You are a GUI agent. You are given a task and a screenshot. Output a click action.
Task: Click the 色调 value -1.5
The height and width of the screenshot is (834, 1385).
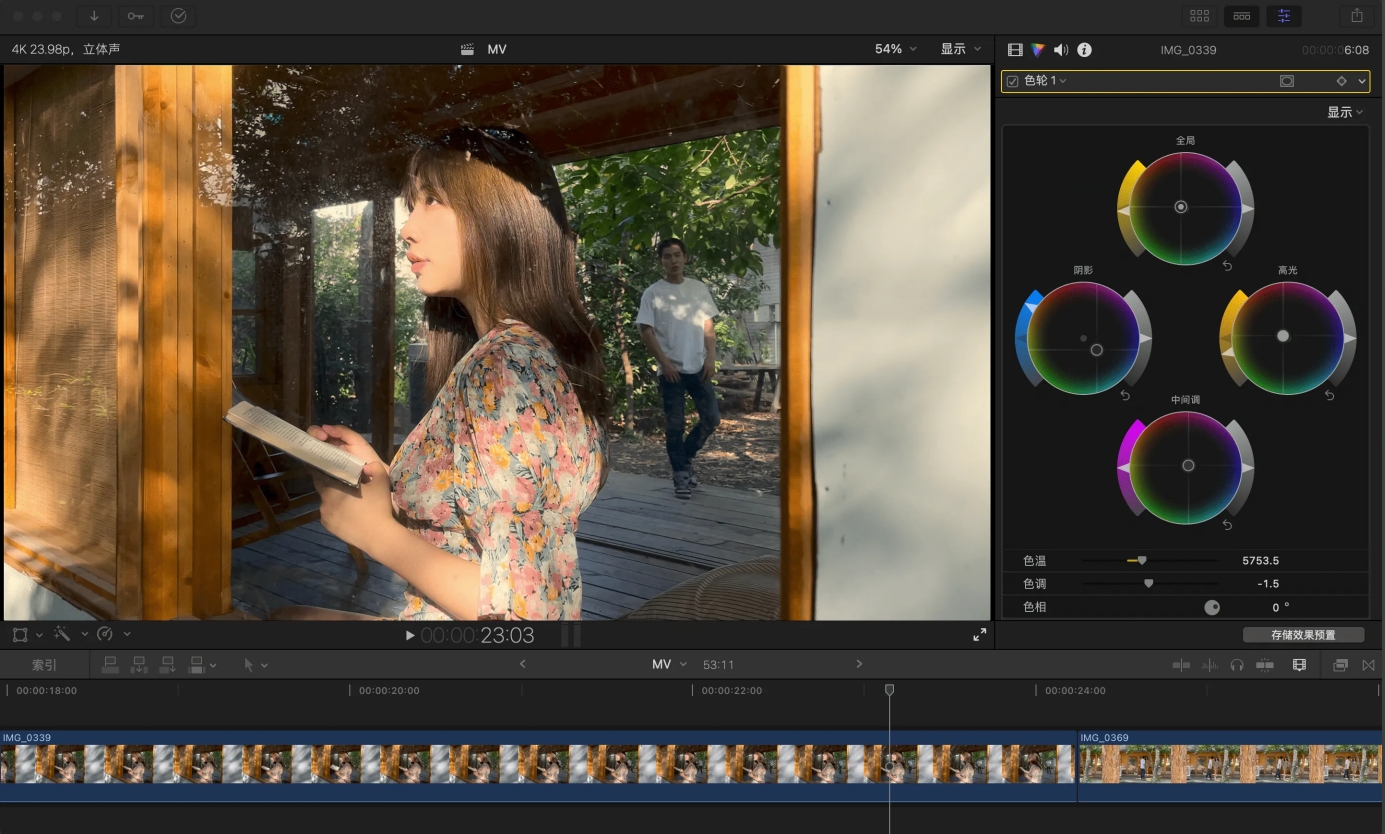1268,584
